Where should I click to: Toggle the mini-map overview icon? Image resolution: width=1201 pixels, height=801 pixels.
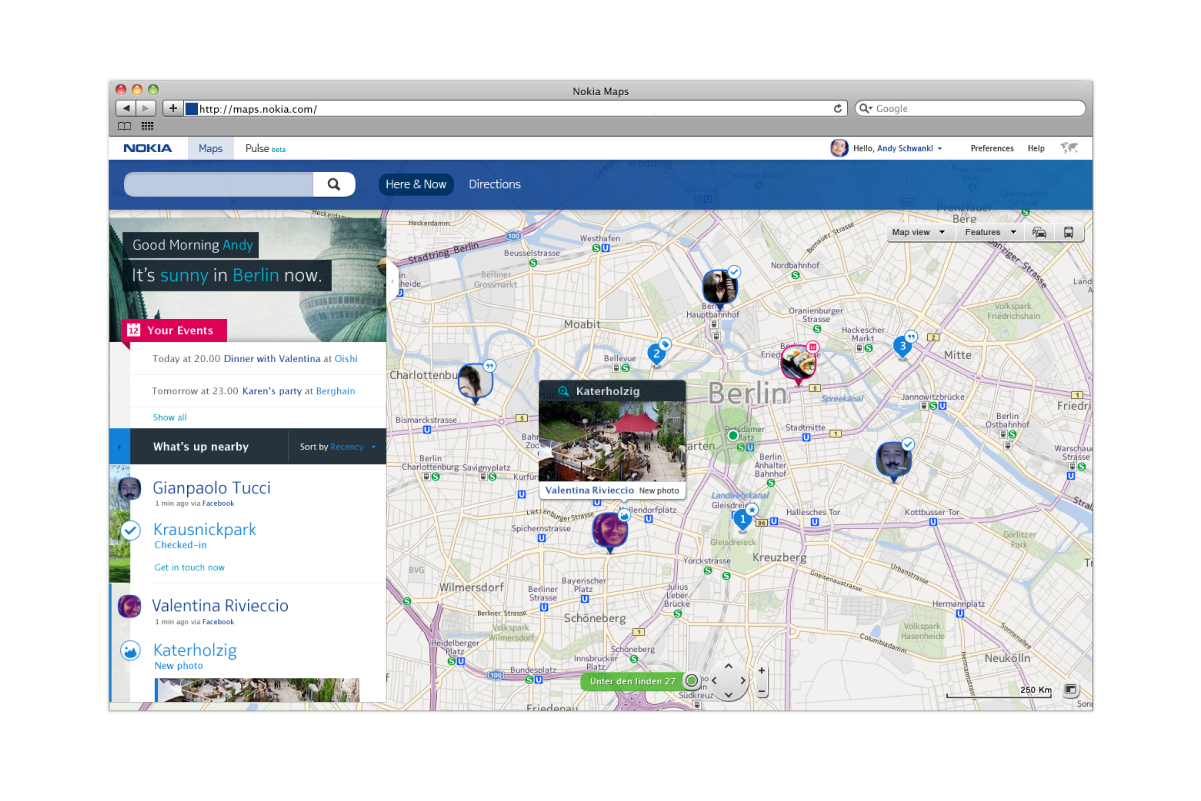[1071, 690]
